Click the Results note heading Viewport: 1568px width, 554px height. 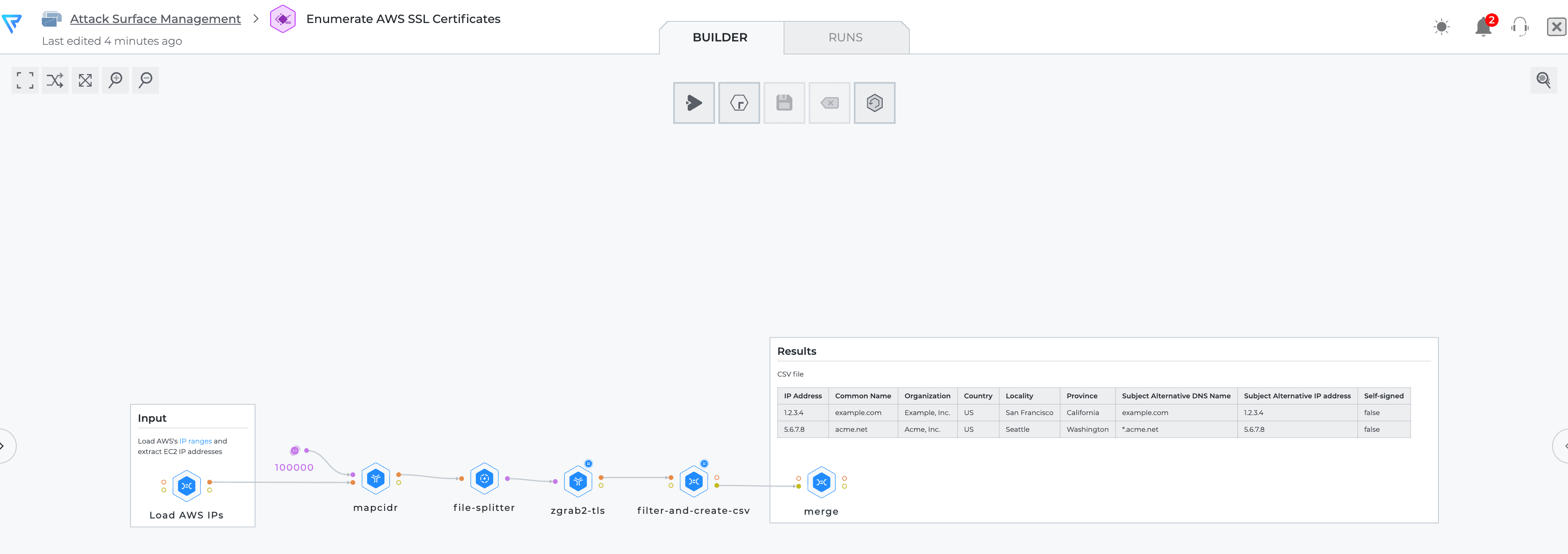tap(797, 351)
